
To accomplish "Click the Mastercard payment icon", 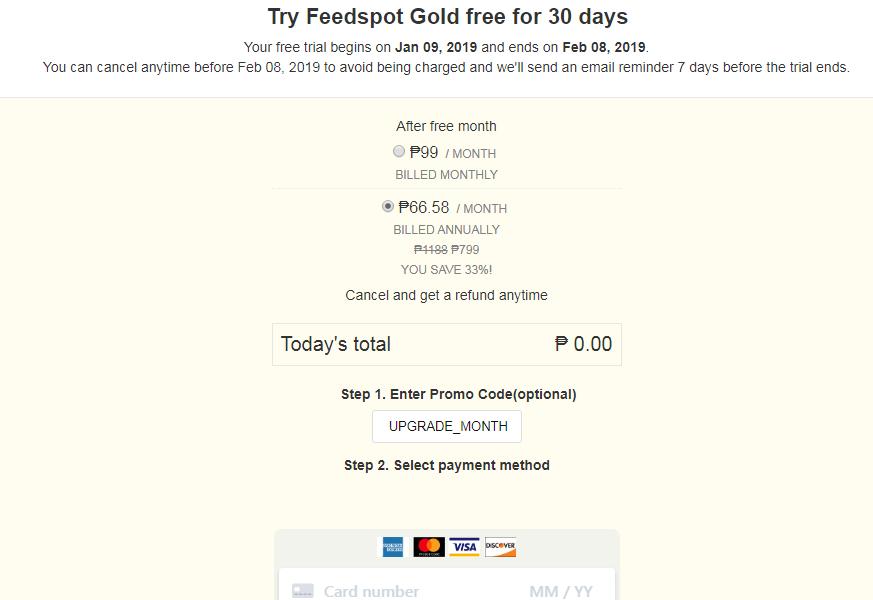I will click(429, 547).
